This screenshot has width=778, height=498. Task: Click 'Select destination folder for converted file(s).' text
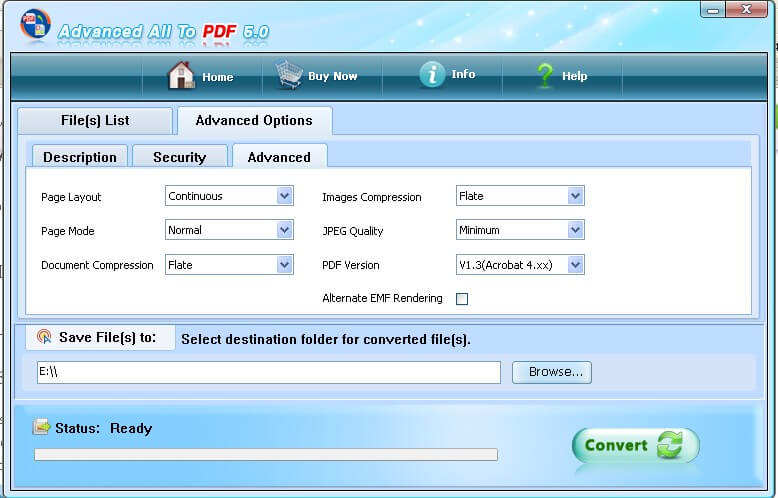pyautogui.click(x=326, y=339)
